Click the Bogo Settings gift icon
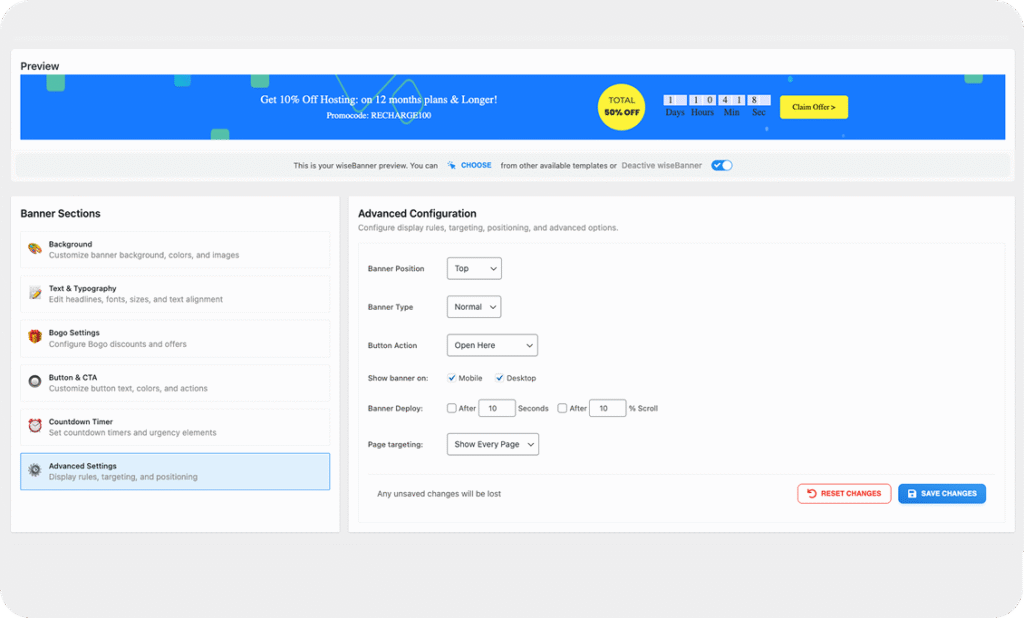The width and height of the screenshot is (1024, 618). [35, 338]
